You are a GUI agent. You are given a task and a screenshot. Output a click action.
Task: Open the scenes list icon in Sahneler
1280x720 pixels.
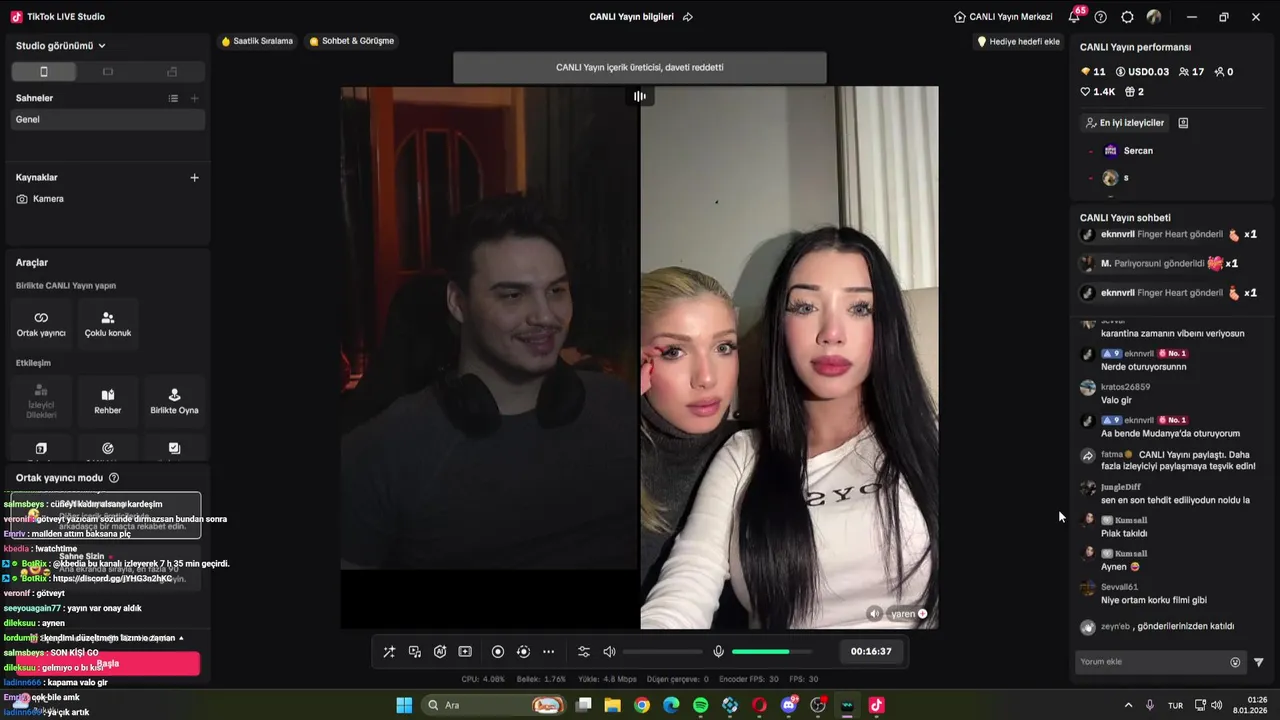[173, 98]
